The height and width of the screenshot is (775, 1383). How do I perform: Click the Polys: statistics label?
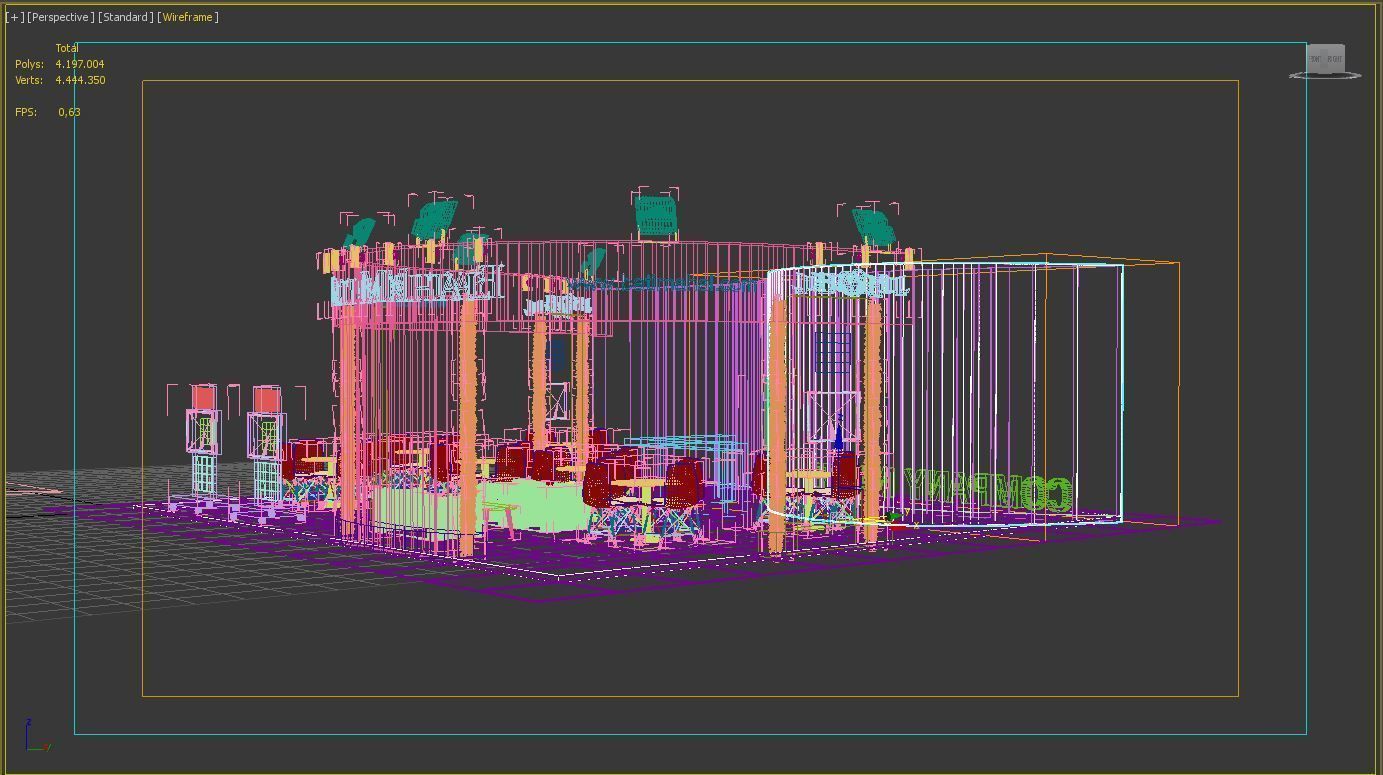(x=29, y=64)
